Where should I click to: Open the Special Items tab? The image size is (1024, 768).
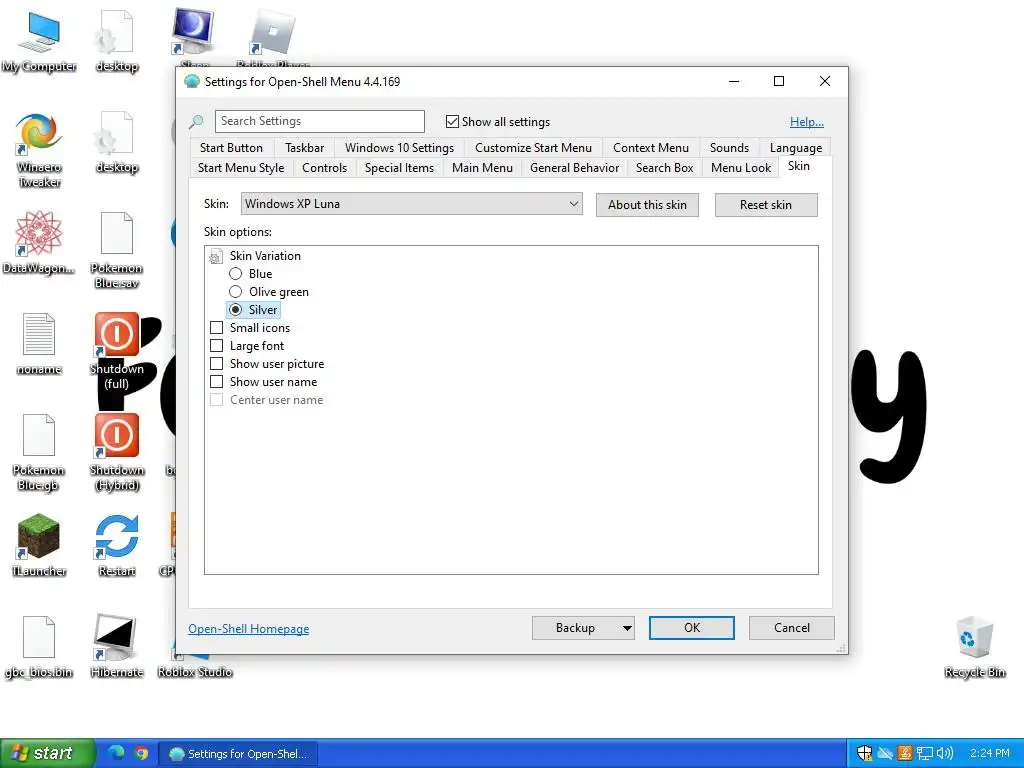point(399,168)
